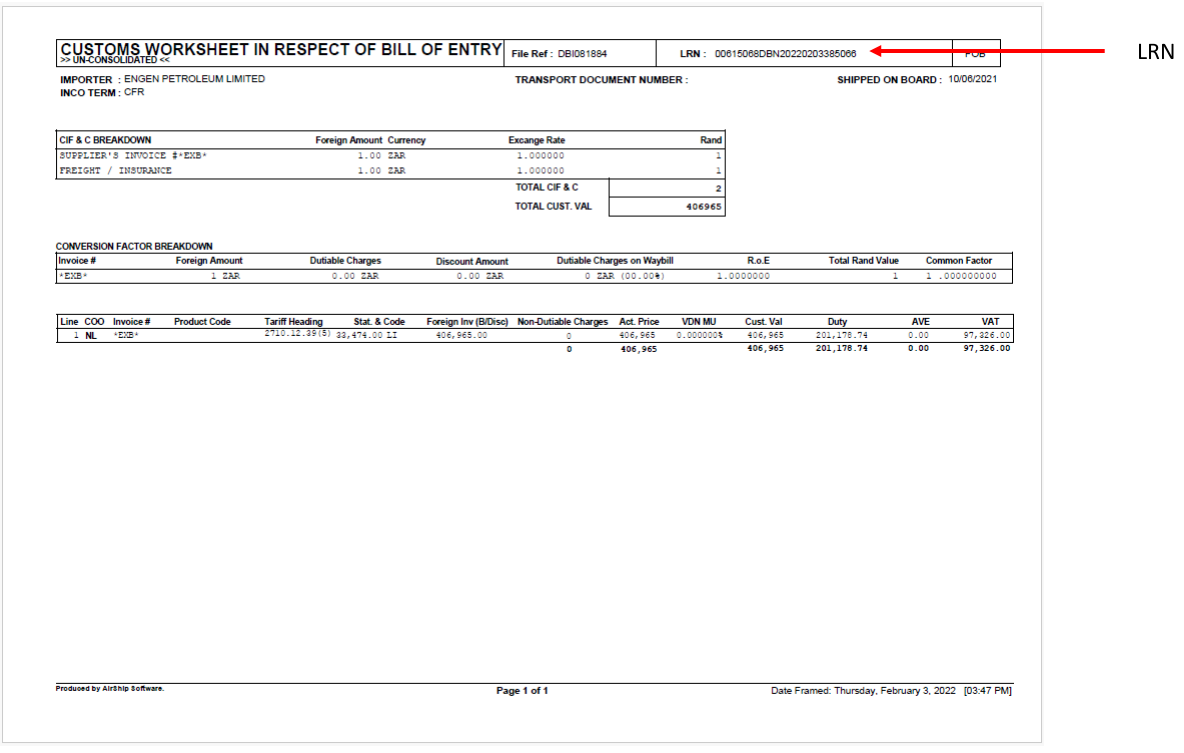Click the "TRANSPORT DOCUMENT NUMBER :" label
Image resolution: width=1184 pixels, height=753 pixels.
[x=601, y=79]
